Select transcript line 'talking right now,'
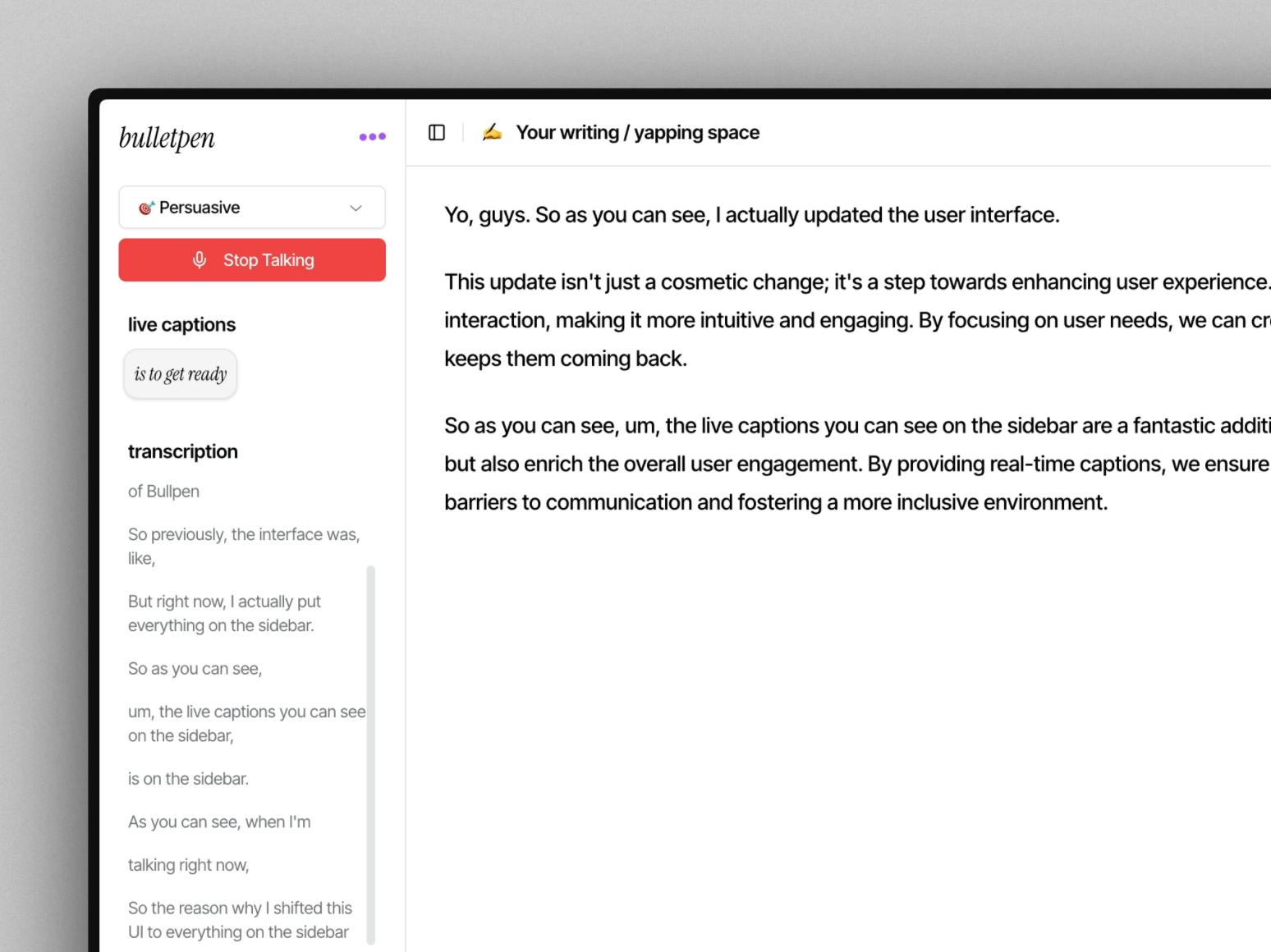This screenshot has height=952, width=1271. tap(189, 865)
